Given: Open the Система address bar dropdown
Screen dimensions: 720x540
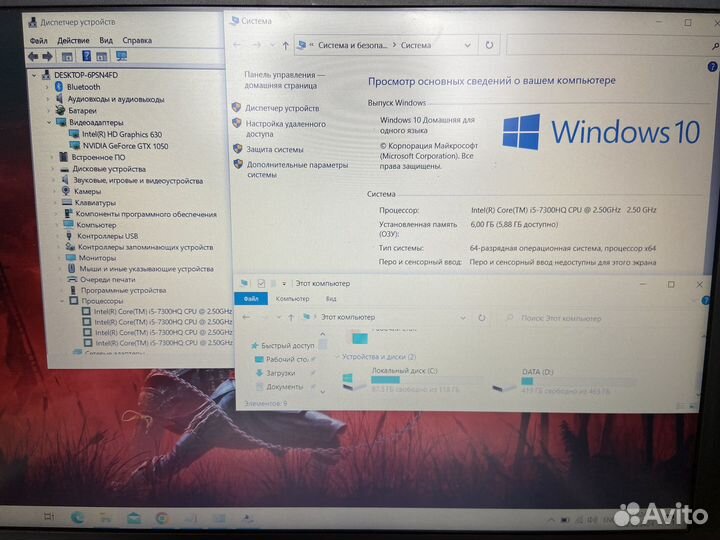Looking at the screenshot, I should [x=467, y=45].
